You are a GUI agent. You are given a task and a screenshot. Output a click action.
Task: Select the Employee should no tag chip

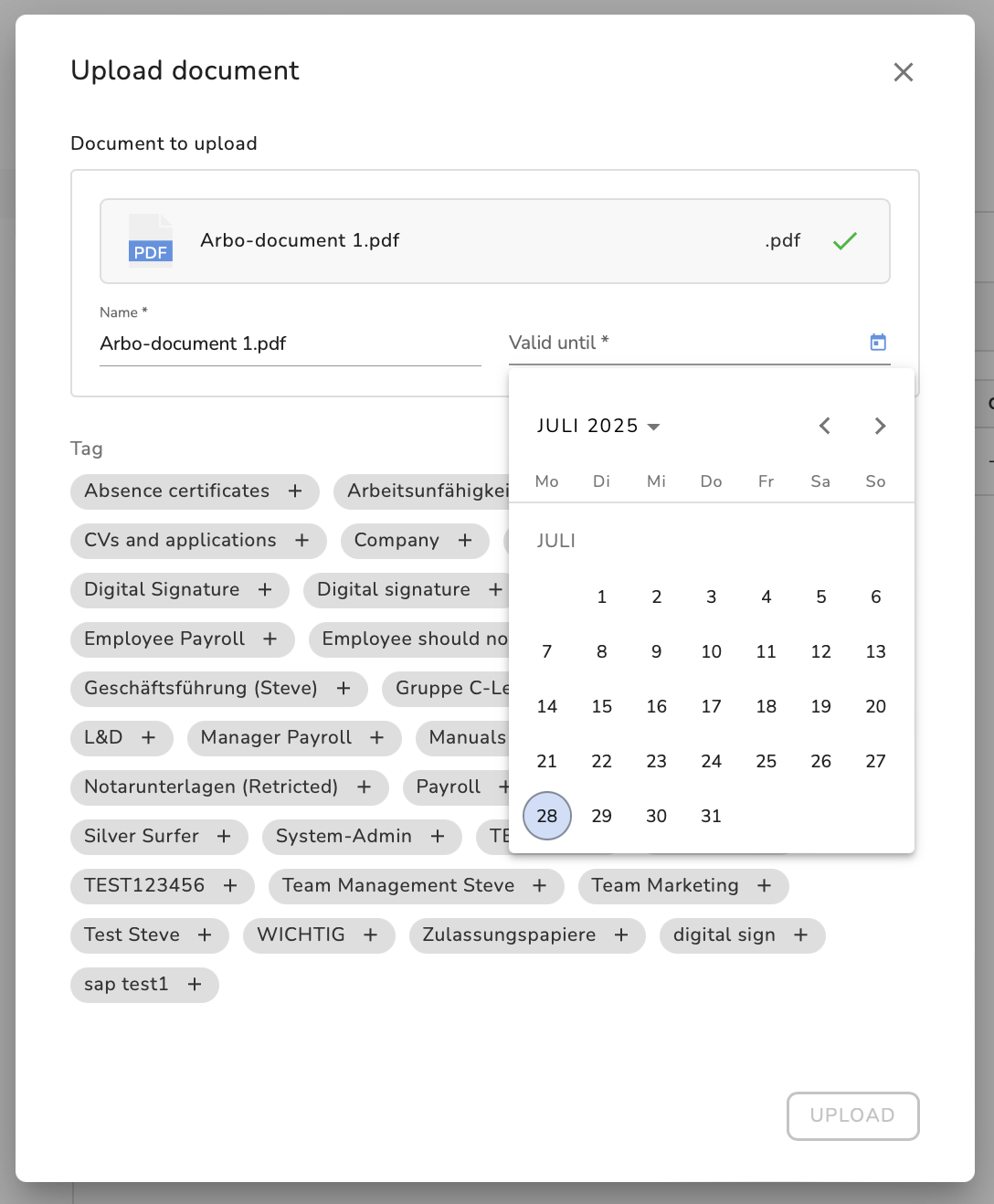point(408,639)
